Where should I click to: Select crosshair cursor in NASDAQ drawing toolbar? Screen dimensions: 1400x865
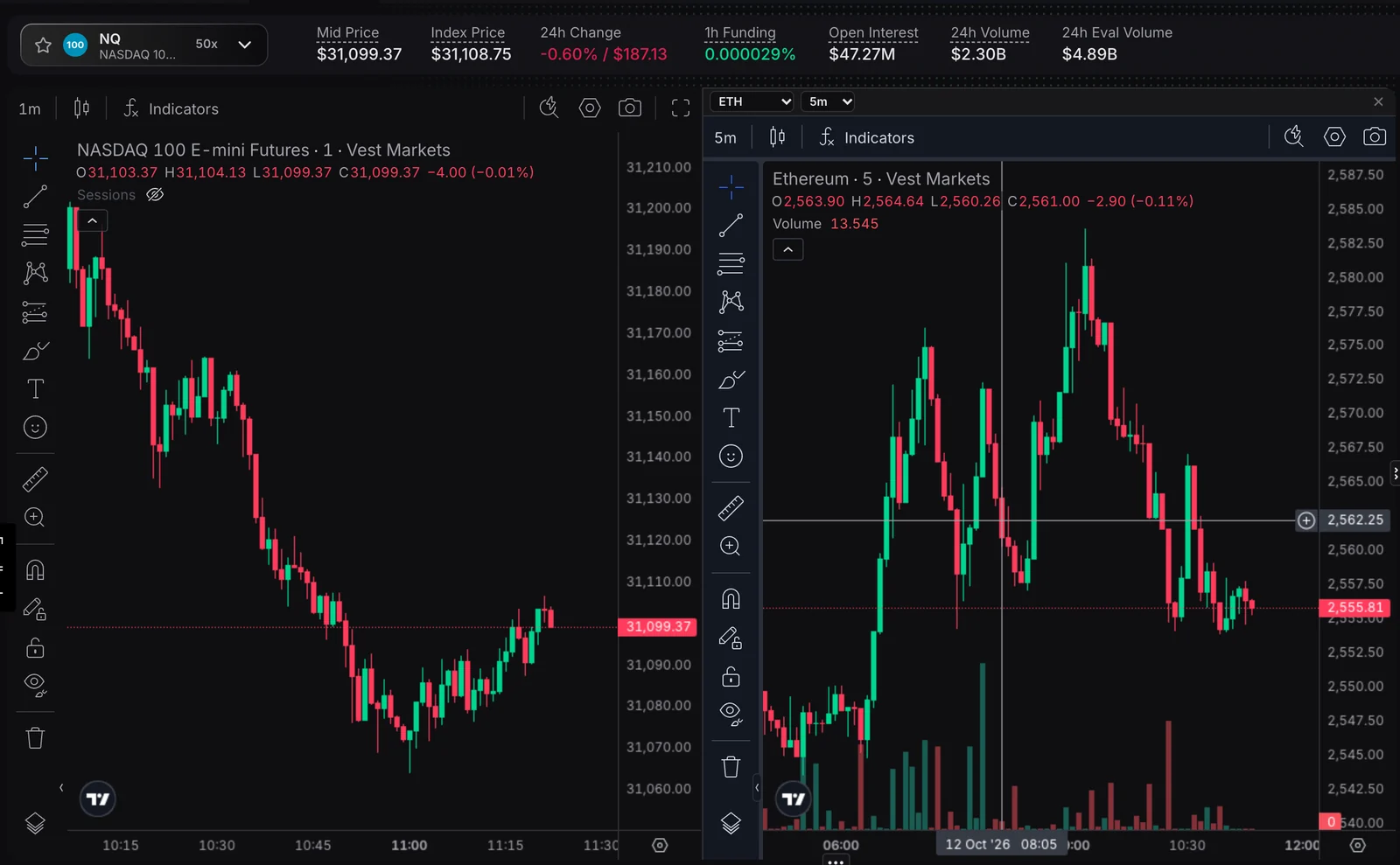tap(35, 158)
